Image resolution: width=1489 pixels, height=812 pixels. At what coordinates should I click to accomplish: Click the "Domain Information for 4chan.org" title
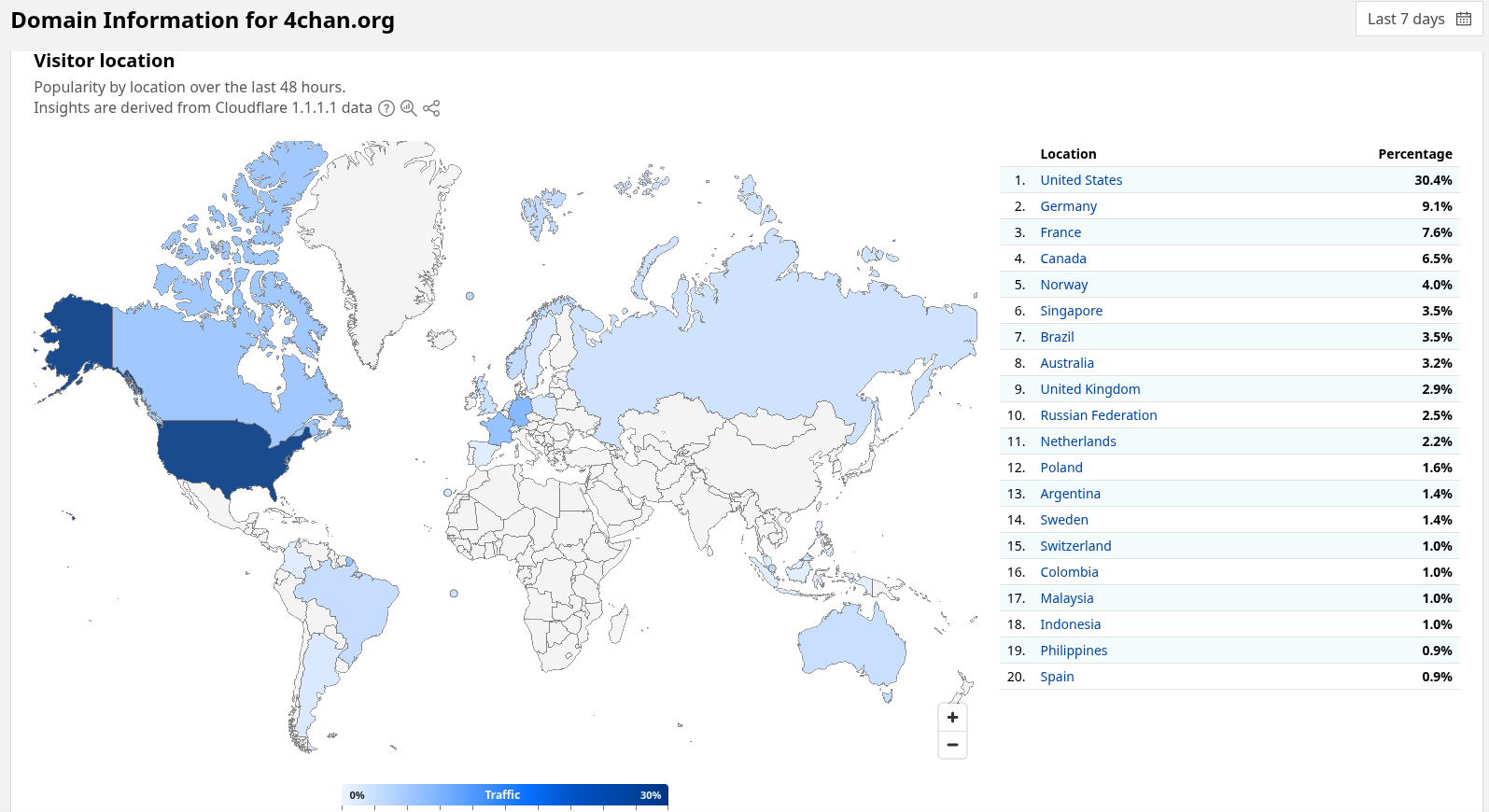pos(203,21)
